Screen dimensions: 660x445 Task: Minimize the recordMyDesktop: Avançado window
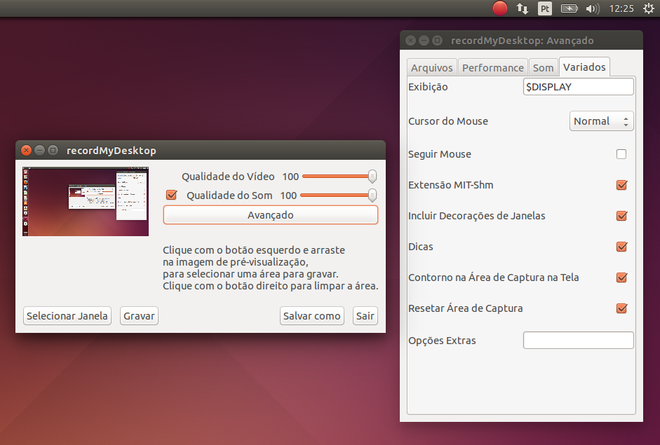click(424, 40)
